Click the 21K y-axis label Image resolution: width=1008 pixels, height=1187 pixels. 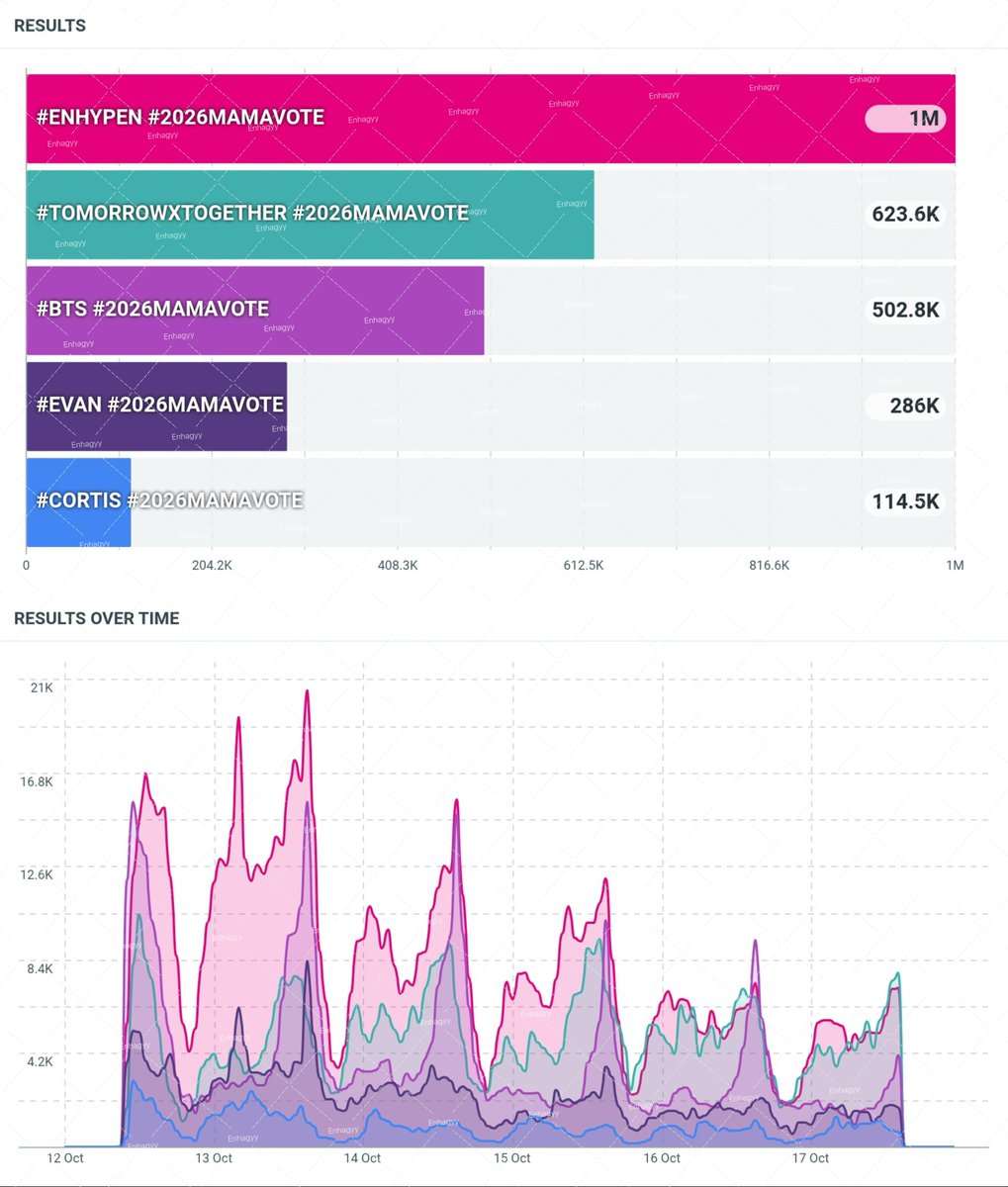(x=42, y=687)
